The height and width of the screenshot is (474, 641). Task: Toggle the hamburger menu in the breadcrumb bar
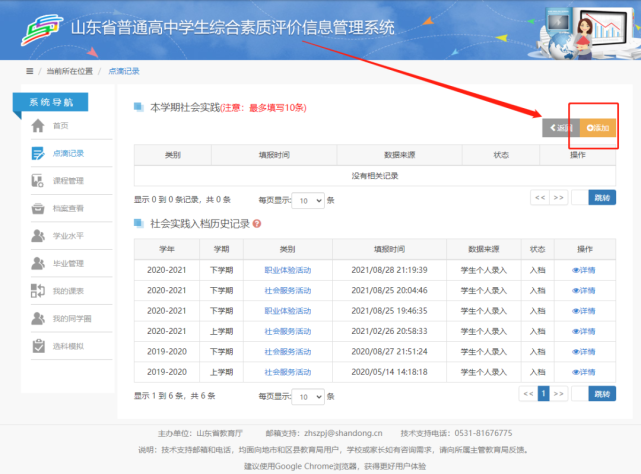coord(29,71)
